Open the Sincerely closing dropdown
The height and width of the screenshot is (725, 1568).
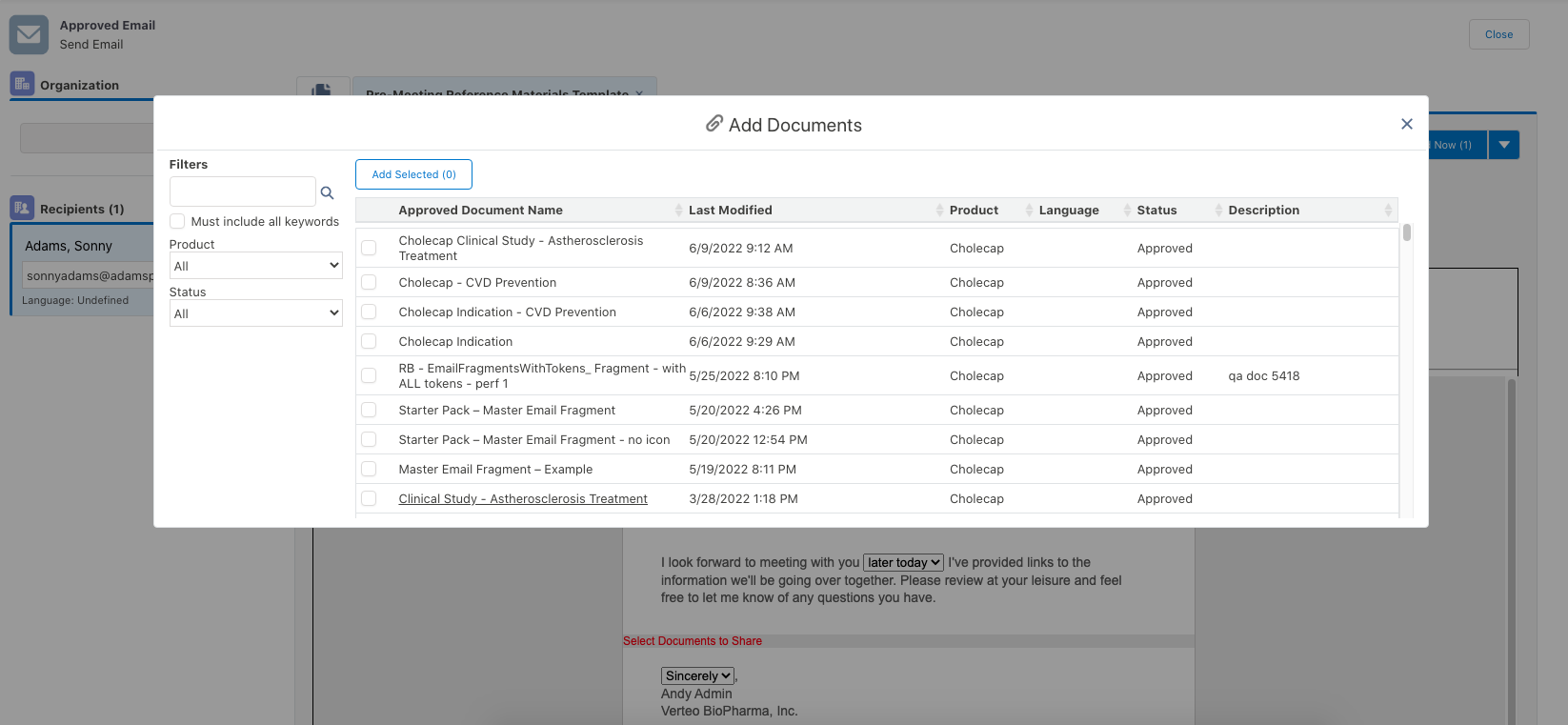[x=697, y=676]
